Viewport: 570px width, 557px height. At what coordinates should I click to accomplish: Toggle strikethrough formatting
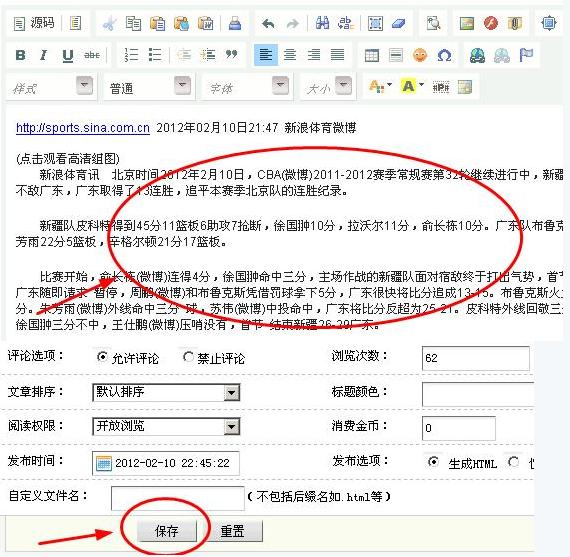coord(92,55)
